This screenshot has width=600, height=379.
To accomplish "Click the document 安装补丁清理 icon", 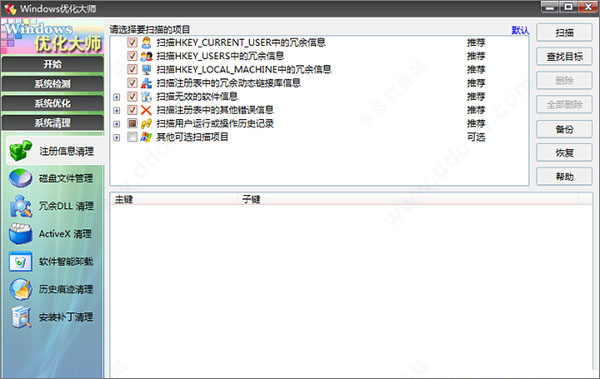I will coord(21,317).
